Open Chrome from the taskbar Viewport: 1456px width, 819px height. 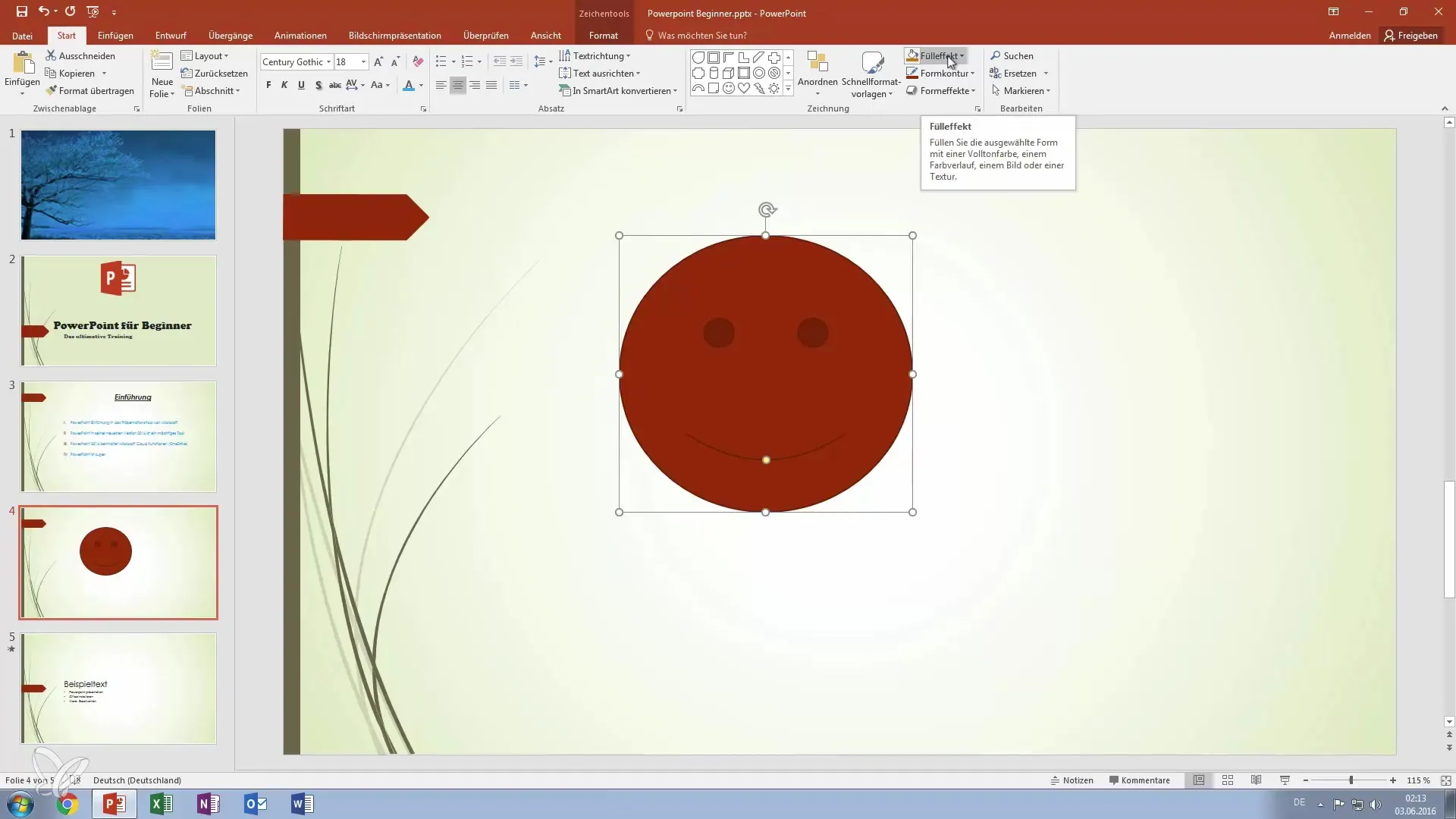tap(67, 804)
